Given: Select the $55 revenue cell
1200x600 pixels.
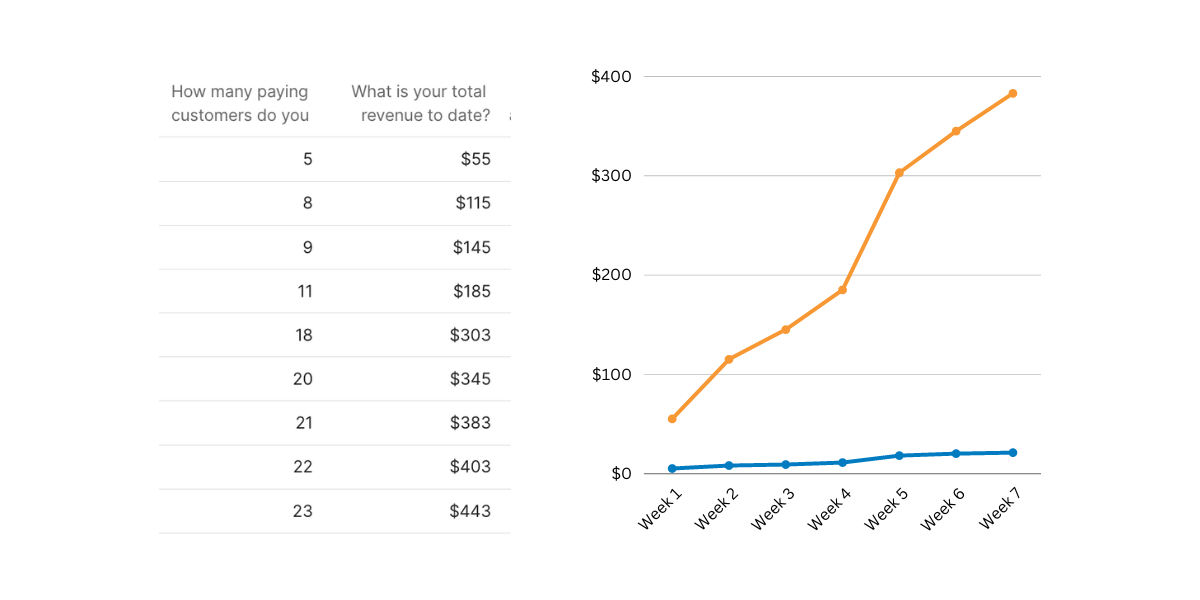Looking at the screenshot, I should point(475,159).
